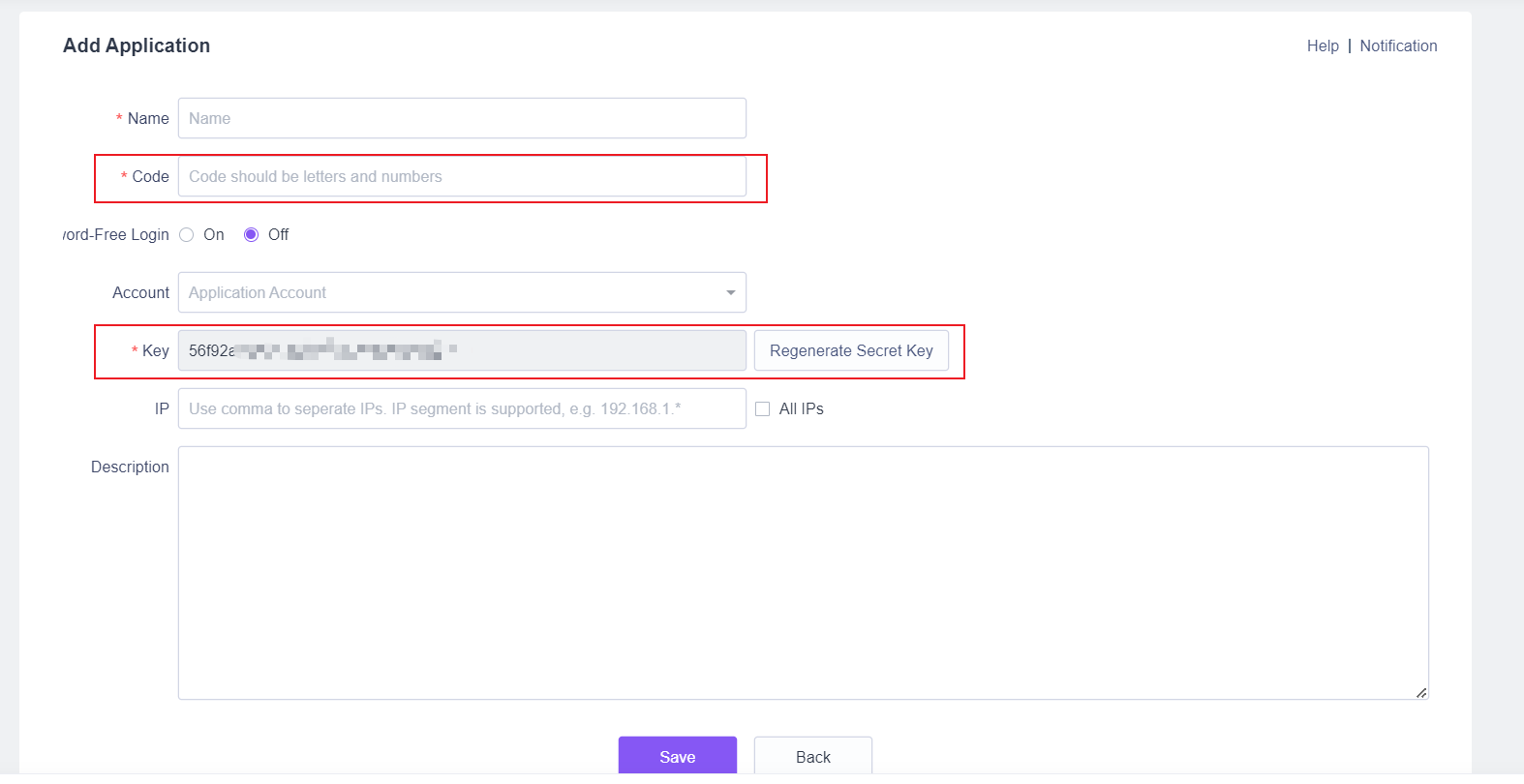Viewport: 1524px width, 784px height.
Task: Click the Password-Free Login label
Action: pos(116,235)
